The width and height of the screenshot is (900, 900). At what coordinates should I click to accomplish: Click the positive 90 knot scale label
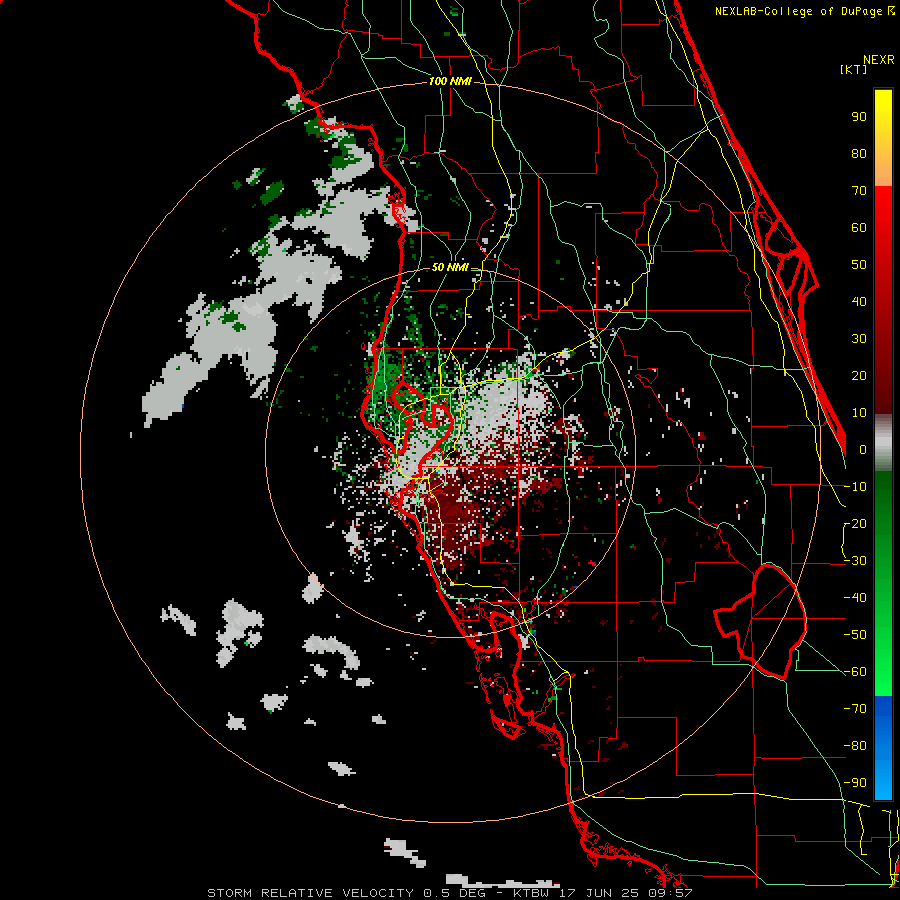coord(859,117)
